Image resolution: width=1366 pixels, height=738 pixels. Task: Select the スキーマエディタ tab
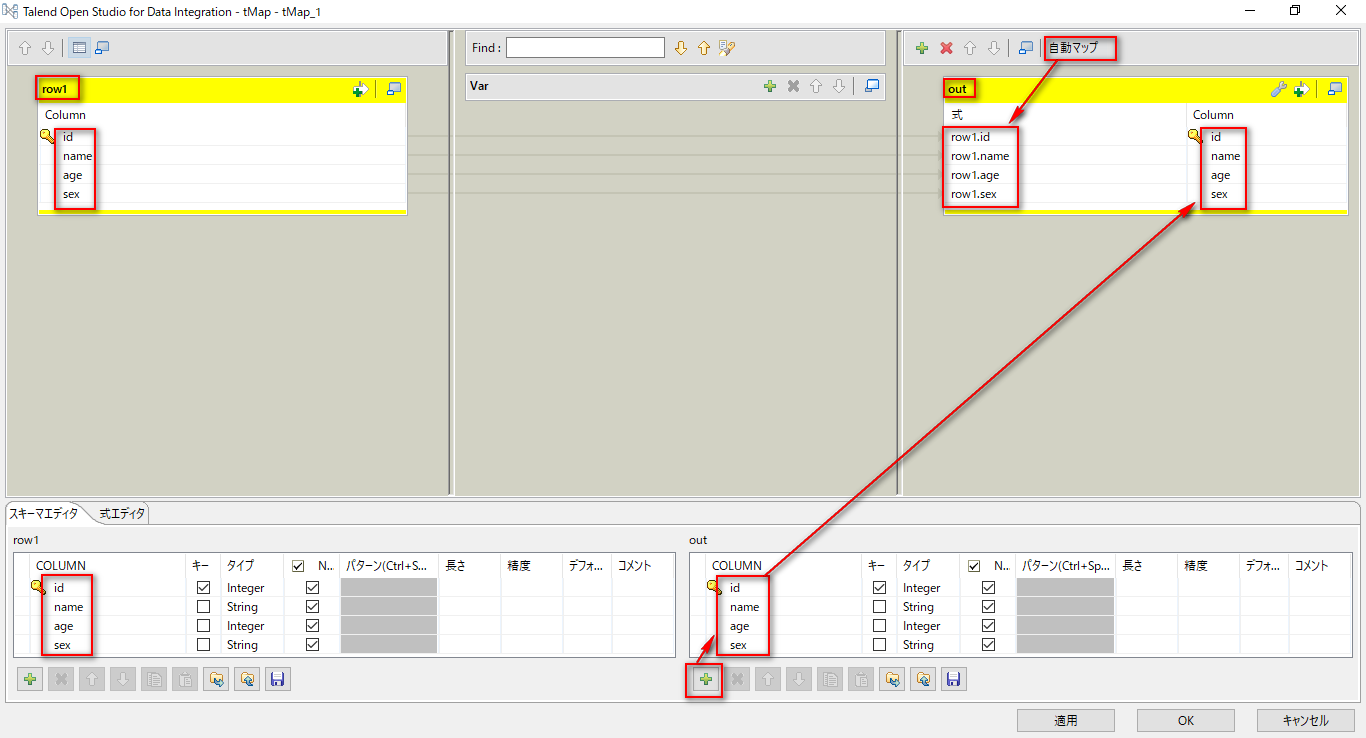pos(45,513)
